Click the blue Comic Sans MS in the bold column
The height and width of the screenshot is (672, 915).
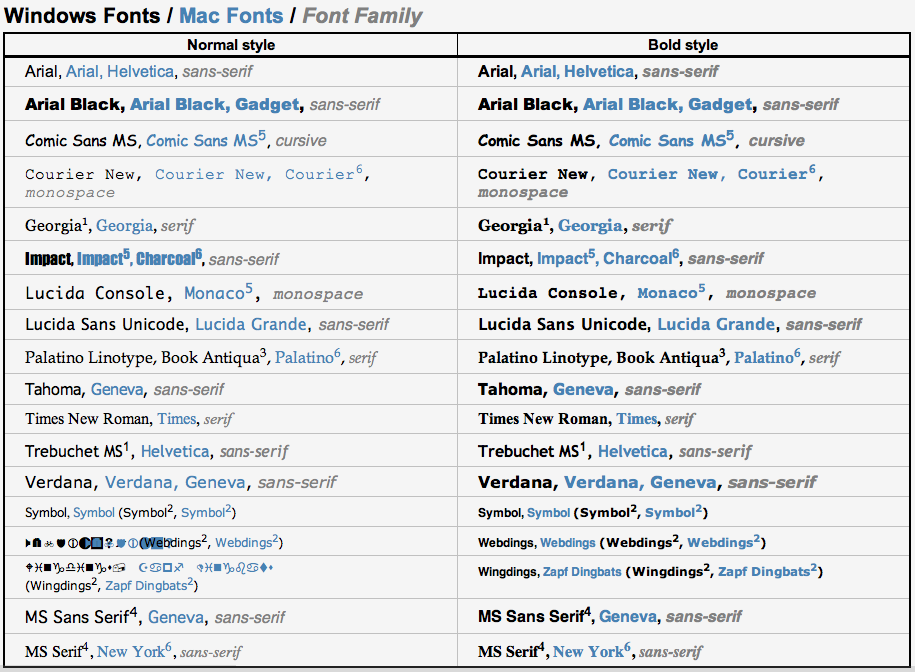coord(668,141)
